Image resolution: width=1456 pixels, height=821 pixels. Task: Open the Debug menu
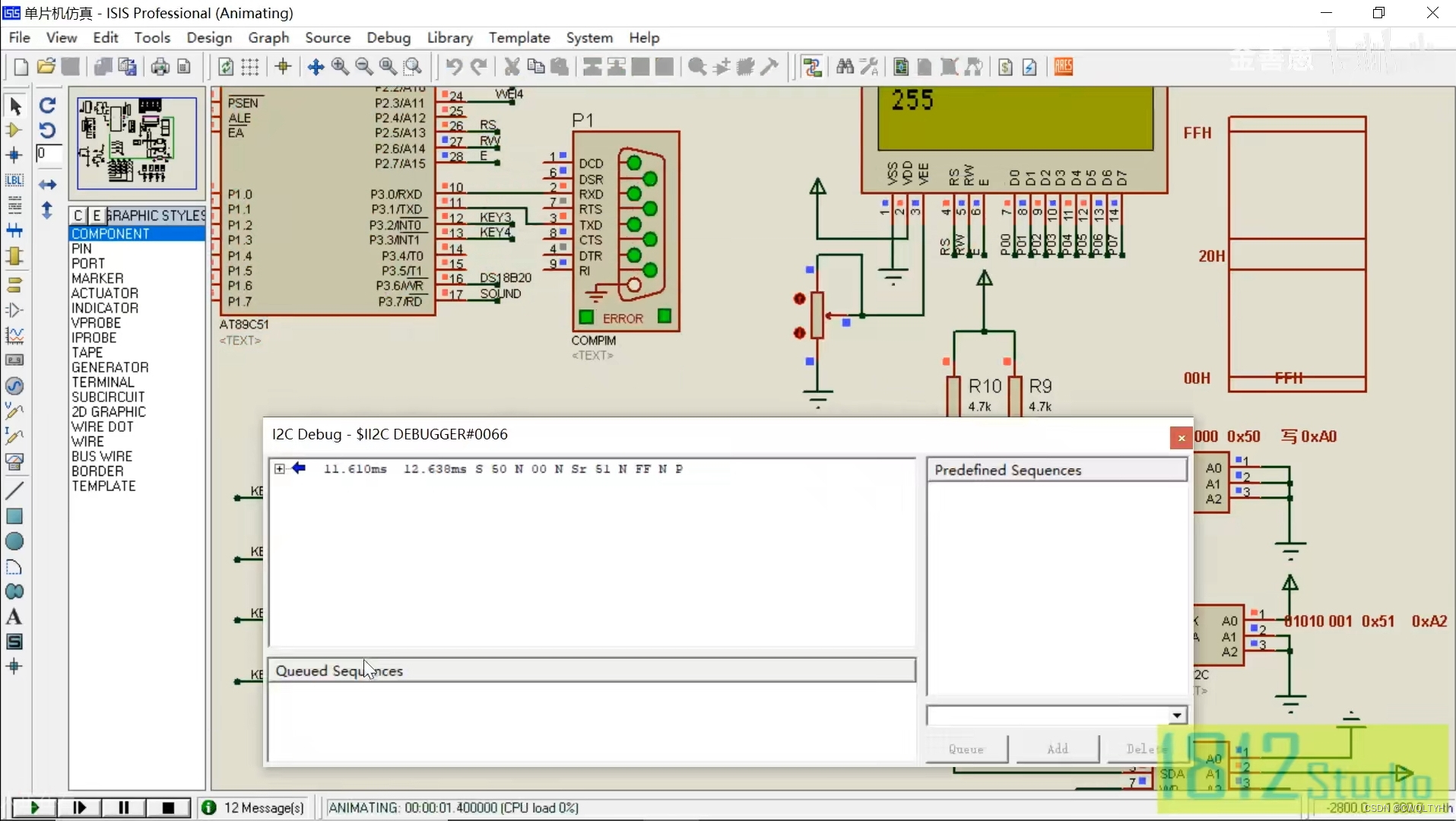pos(388,37)
